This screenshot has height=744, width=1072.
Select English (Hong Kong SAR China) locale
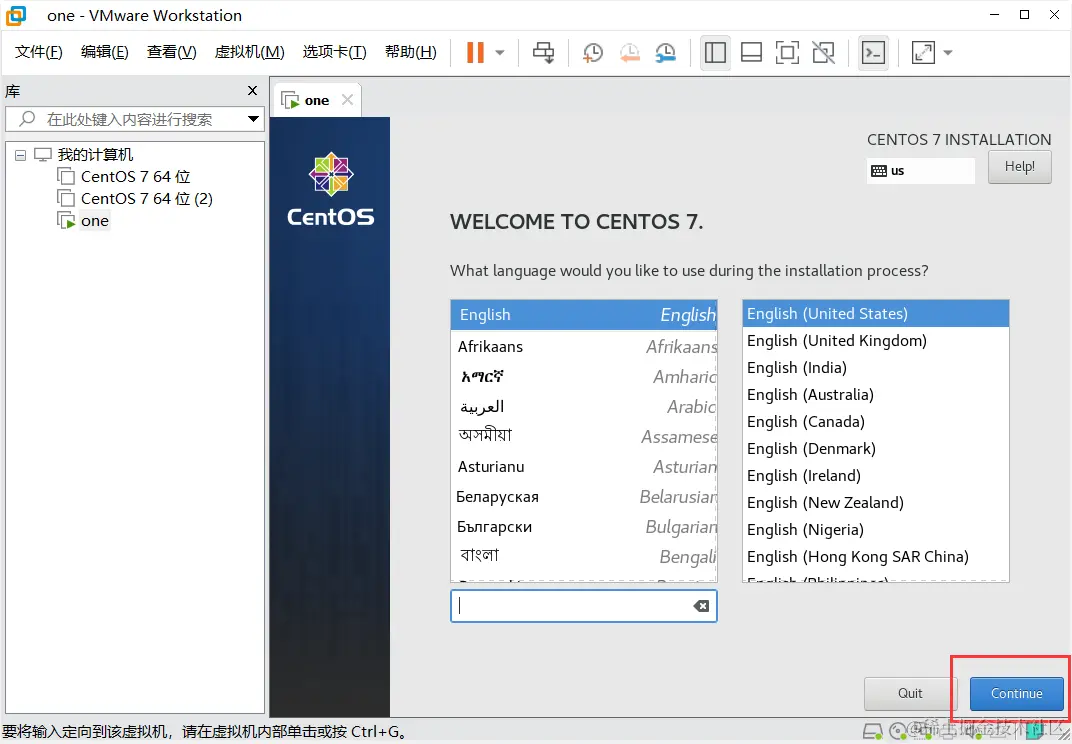pos(876,557)
